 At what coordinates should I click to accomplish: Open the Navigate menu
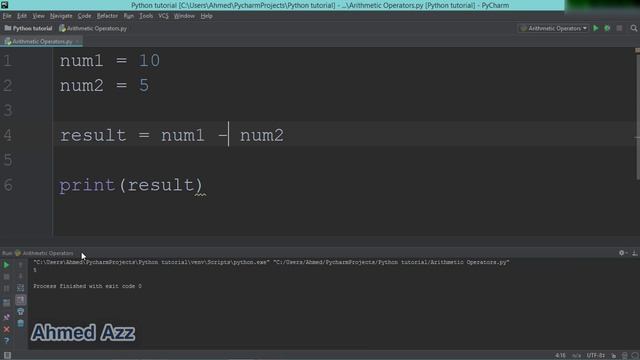61,16
